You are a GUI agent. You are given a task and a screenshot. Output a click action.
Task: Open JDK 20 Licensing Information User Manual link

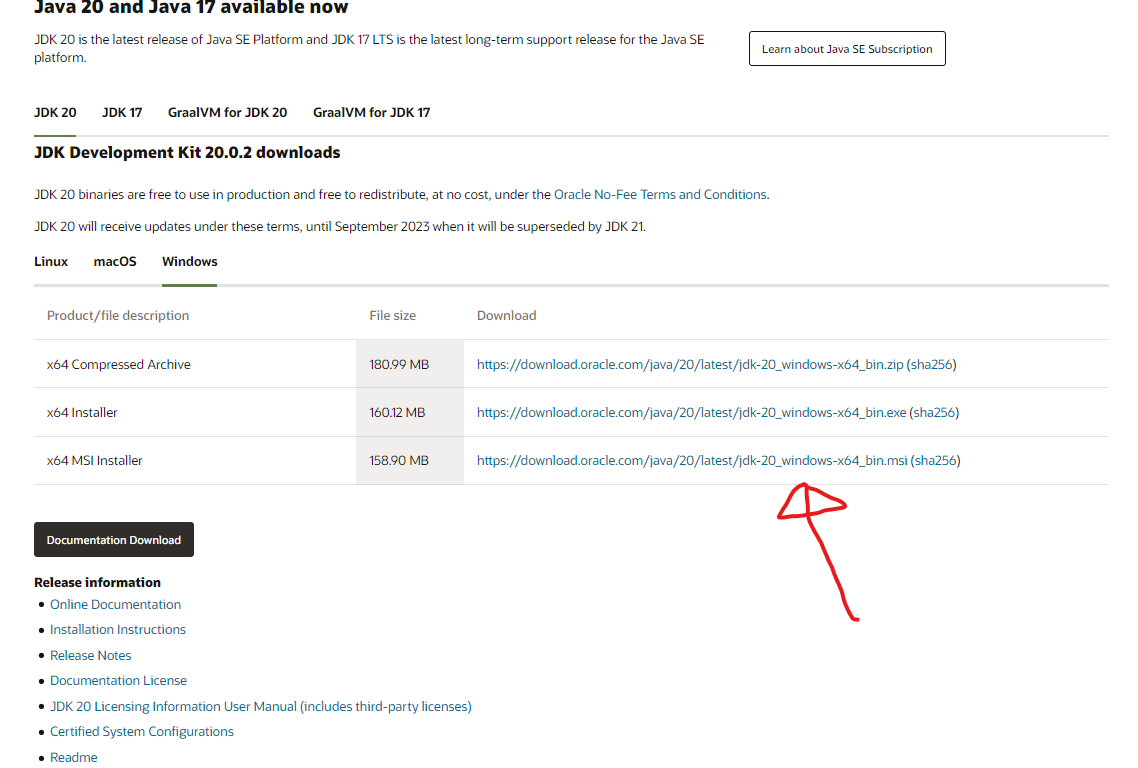261,706
